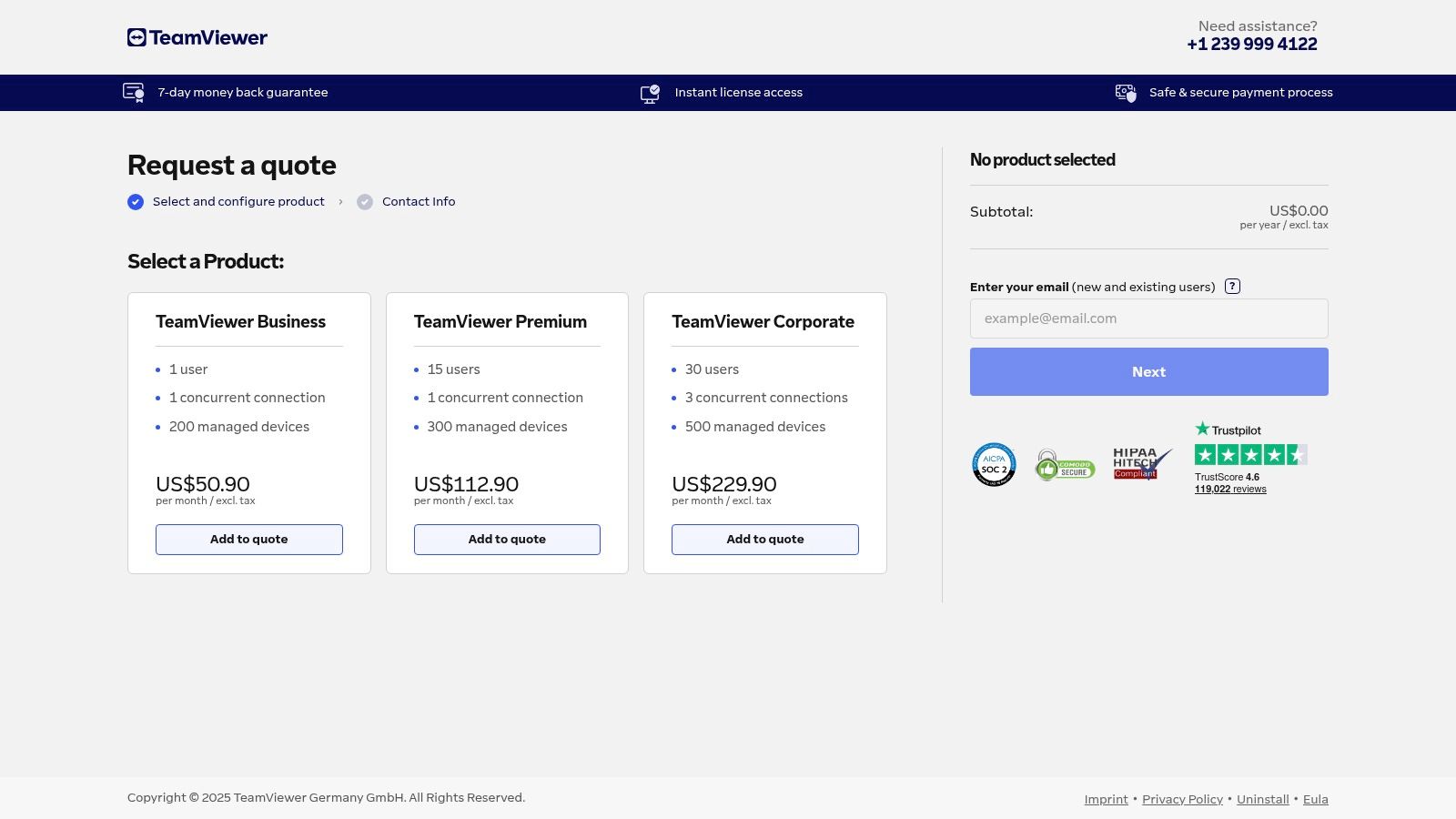Click the US$50.90 price
The width and height of the screenshot is (1456, 819).
(202, 484)
